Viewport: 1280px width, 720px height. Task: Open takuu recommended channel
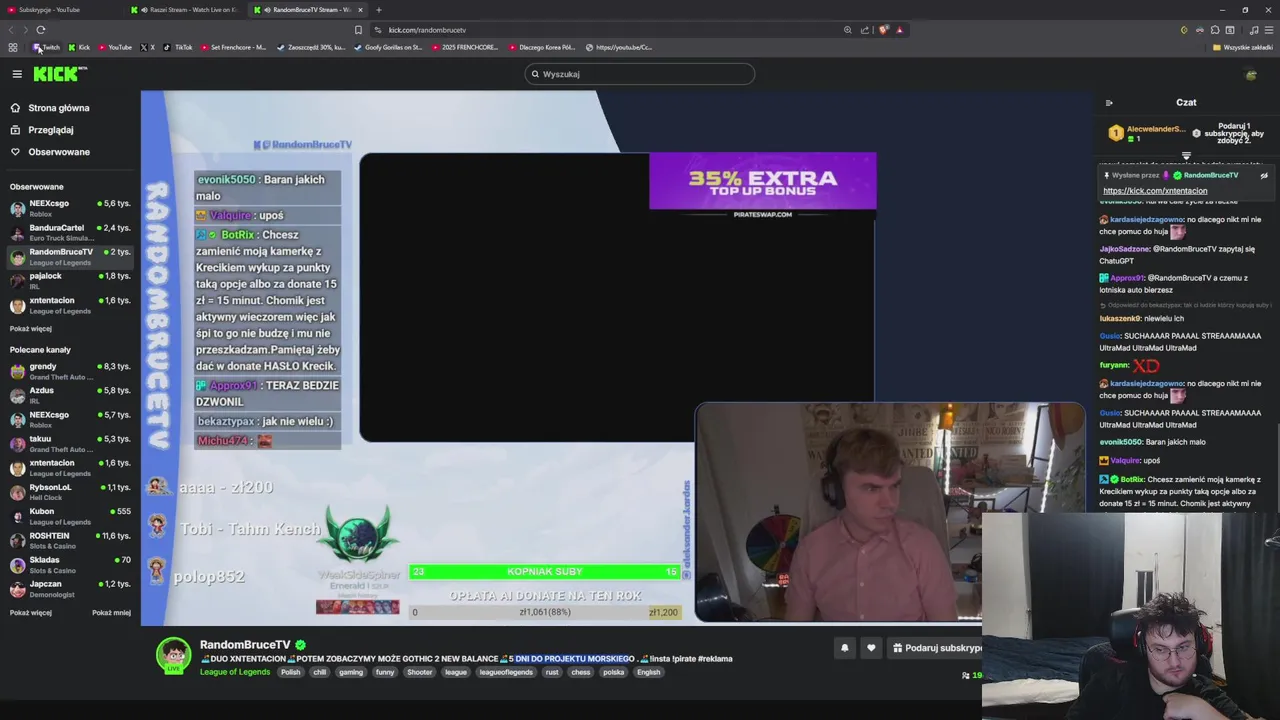(70, 443)
